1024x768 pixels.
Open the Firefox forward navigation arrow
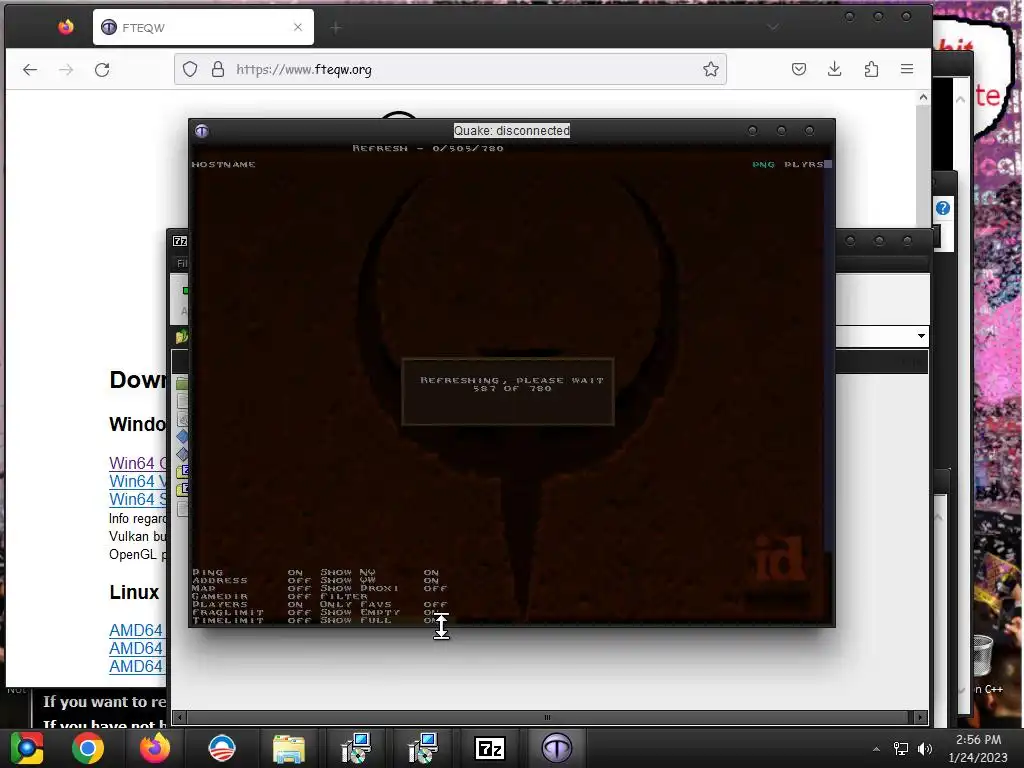point(66,69)
